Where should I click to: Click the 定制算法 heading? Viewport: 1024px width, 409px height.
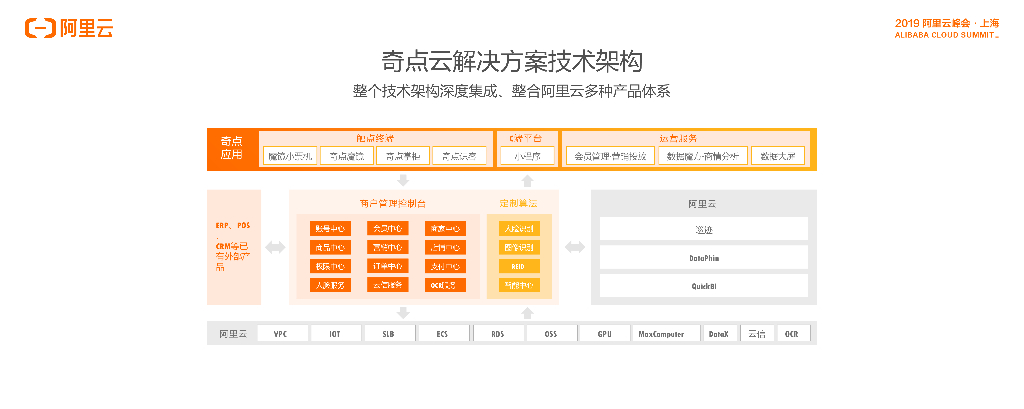pyautogui.click(x=519, y=203)
